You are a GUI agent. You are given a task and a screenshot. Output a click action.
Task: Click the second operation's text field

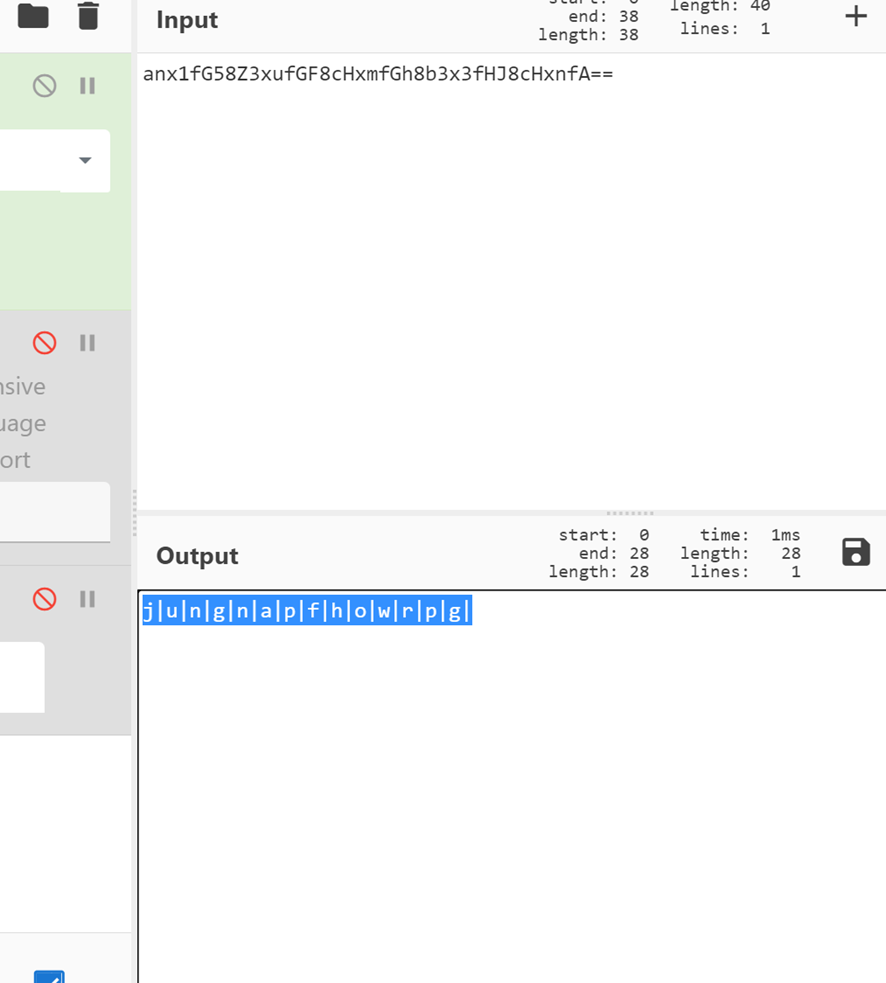pyautogui.click(x=54, y=512)
